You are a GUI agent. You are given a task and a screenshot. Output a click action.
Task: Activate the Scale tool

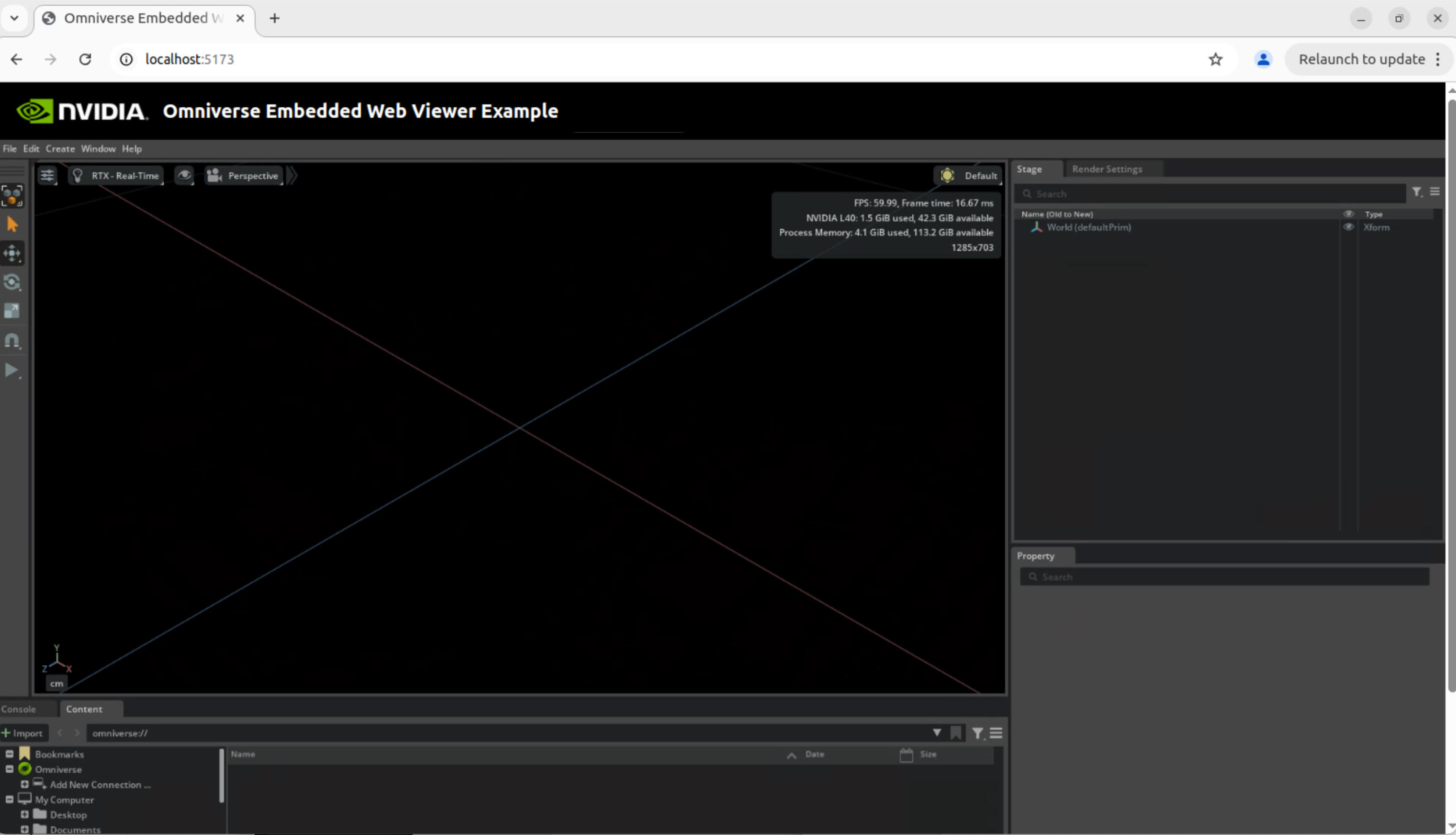12,311
